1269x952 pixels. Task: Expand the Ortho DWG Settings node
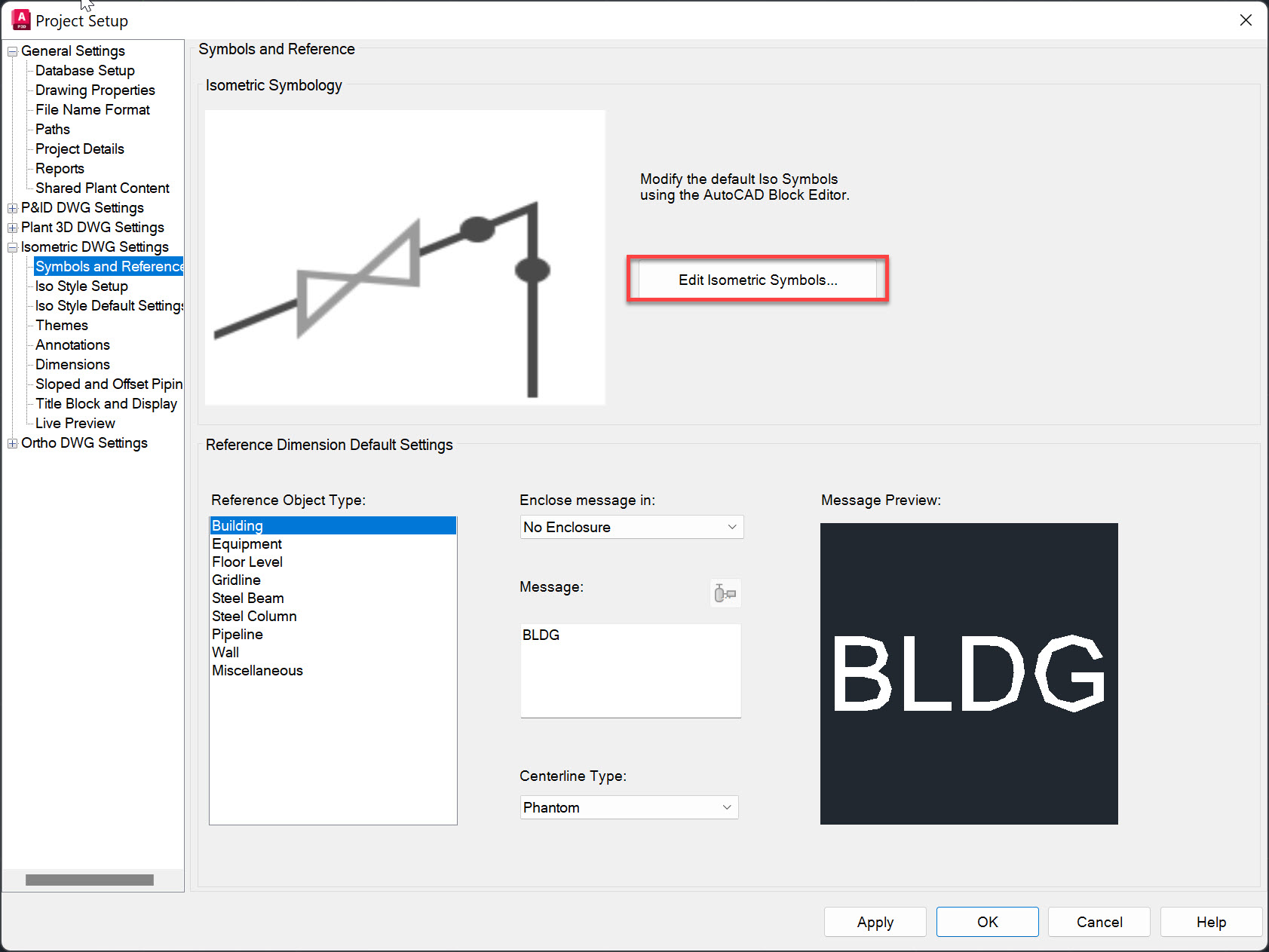13,443
